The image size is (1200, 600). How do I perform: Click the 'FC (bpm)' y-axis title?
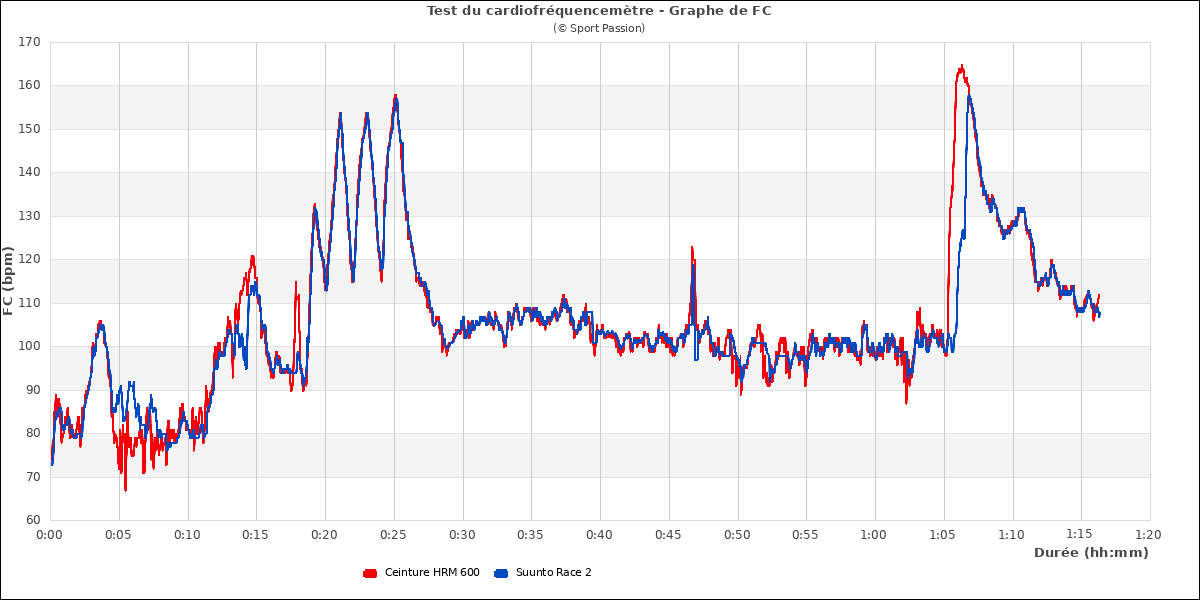pos(9,281)
